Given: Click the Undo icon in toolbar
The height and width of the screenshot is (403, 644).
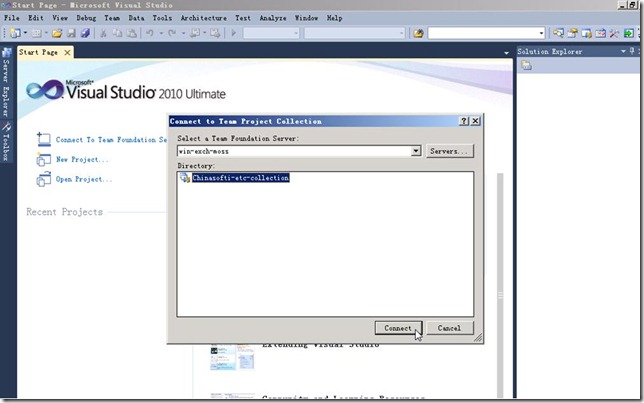Looking at the screenshot, I should tap(150, 33).
